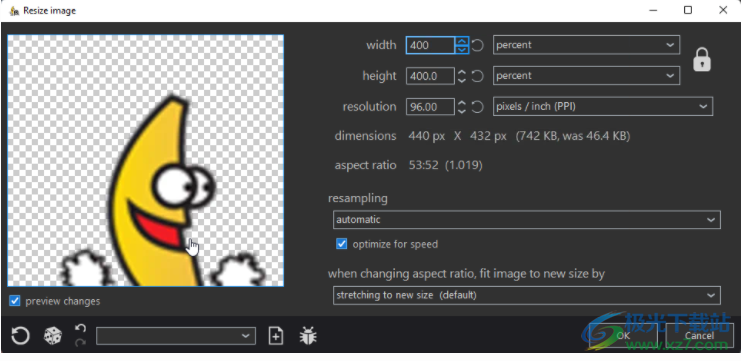The width and height of the screenshot is (741, 361).
Task: Toggle the aspect ratio padlock icon
Action: point(702,60)
